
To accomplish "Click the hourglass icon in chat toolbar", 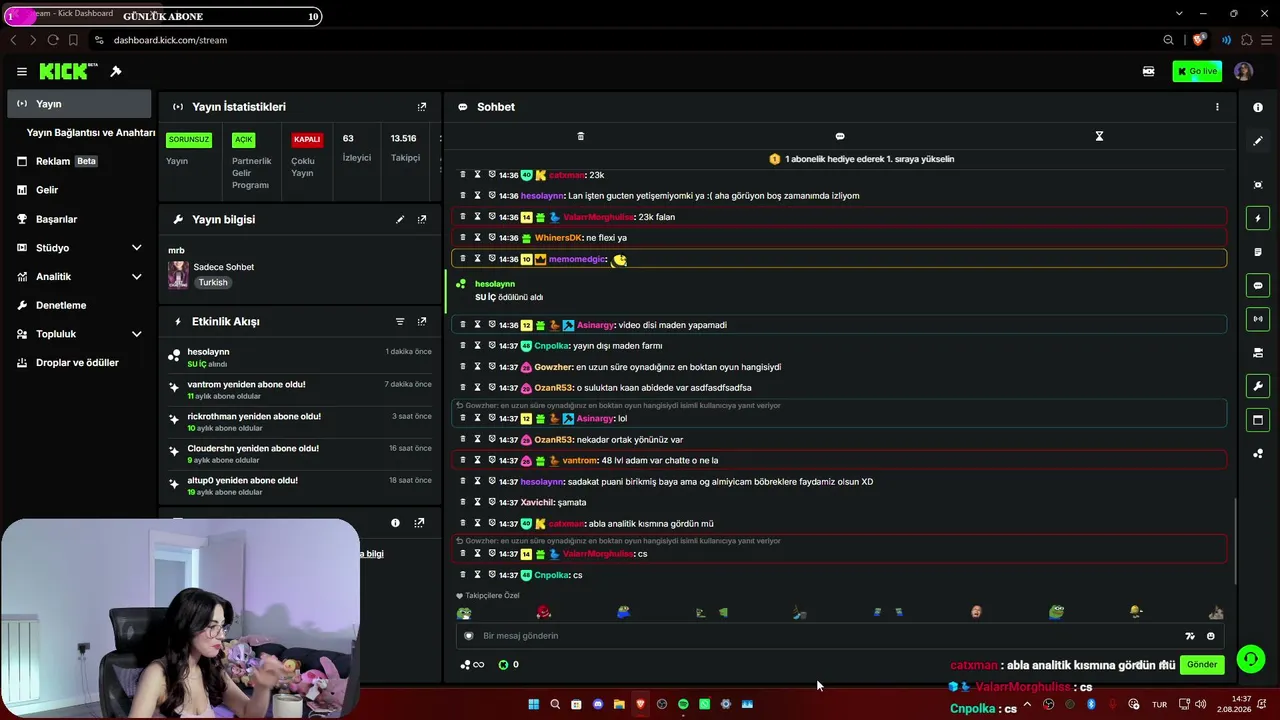I will tap(1099, 136).
